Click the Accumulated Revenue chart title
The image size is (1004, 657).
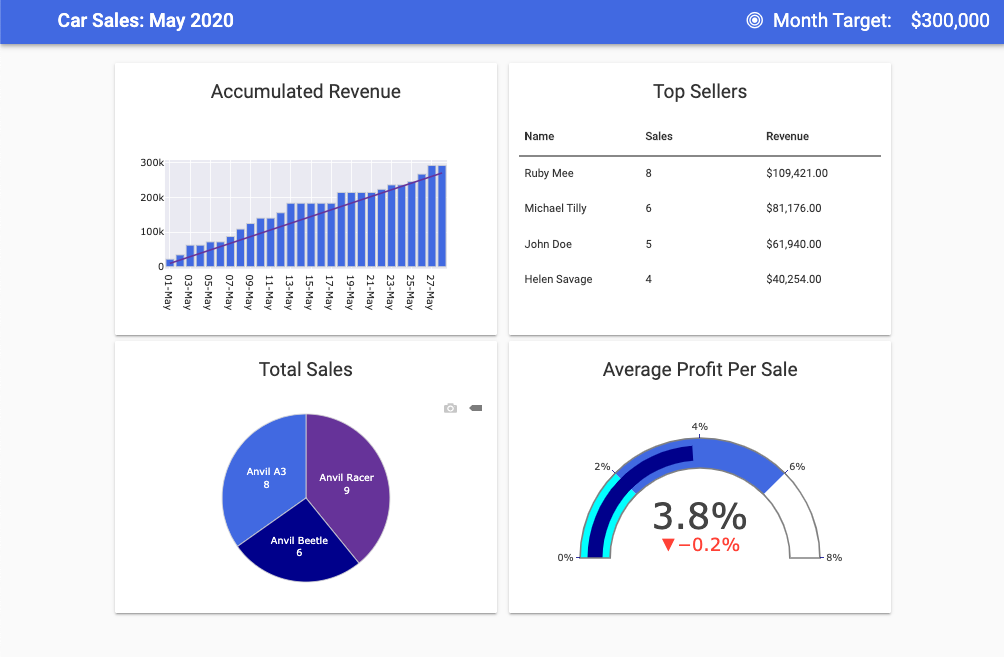coord(305,92)
